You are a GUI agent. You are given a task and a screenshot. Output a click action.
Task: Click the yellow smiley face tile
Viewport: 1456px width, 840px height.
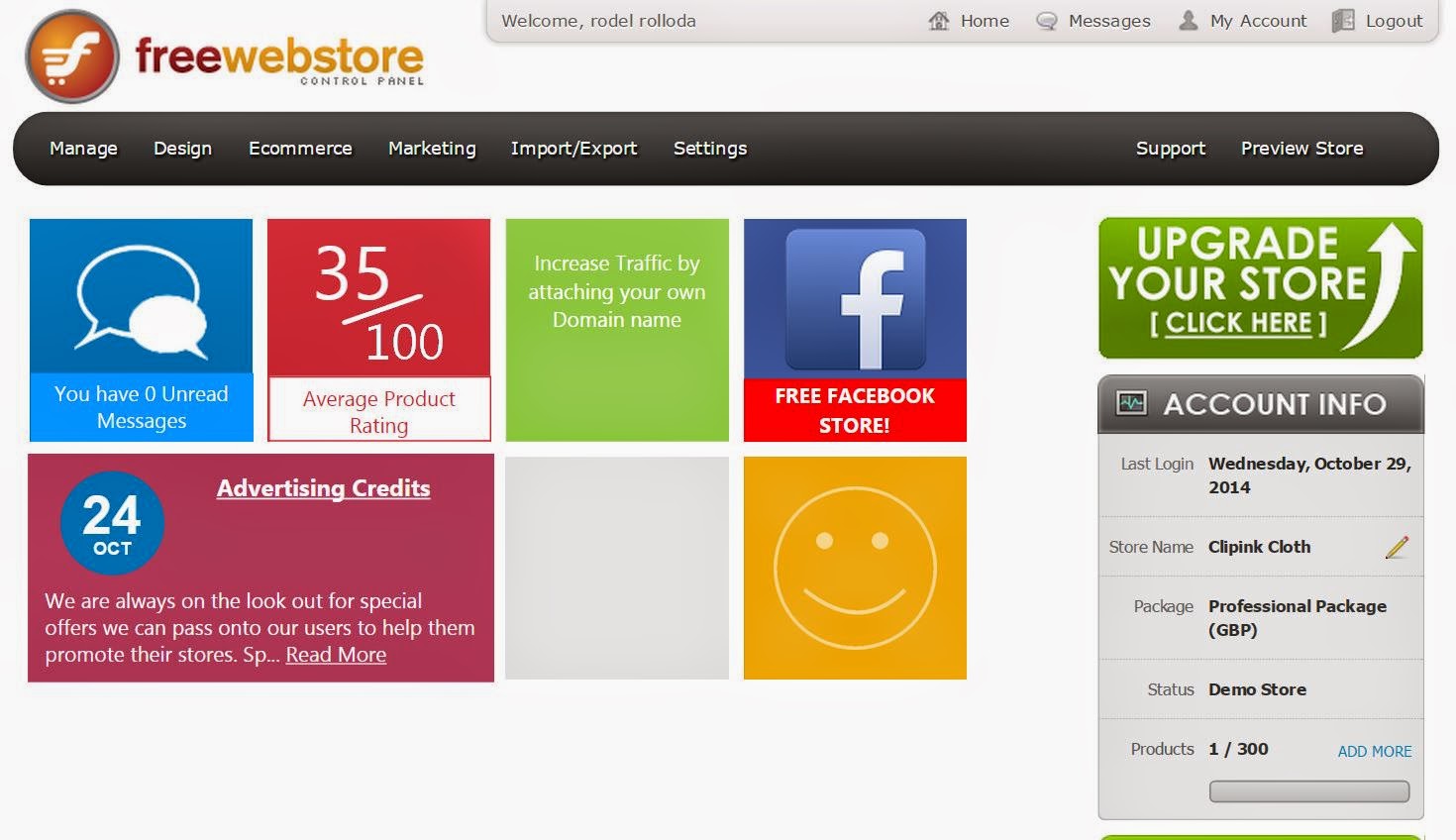coord(855,568)
